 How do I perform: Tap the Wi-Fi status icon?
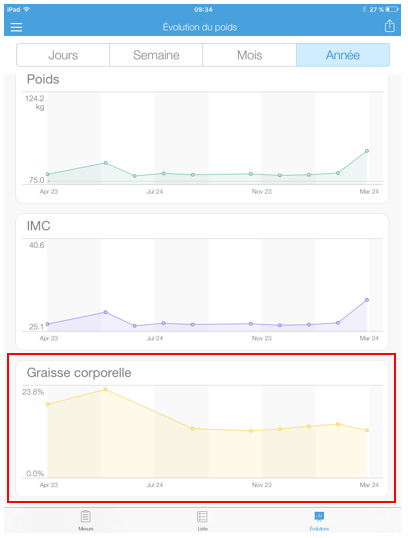pos(26,9)
